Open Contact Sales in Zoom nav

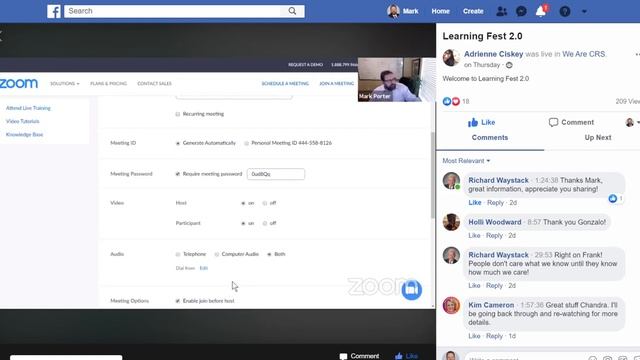pyautogui.click(x=154, y=84)
